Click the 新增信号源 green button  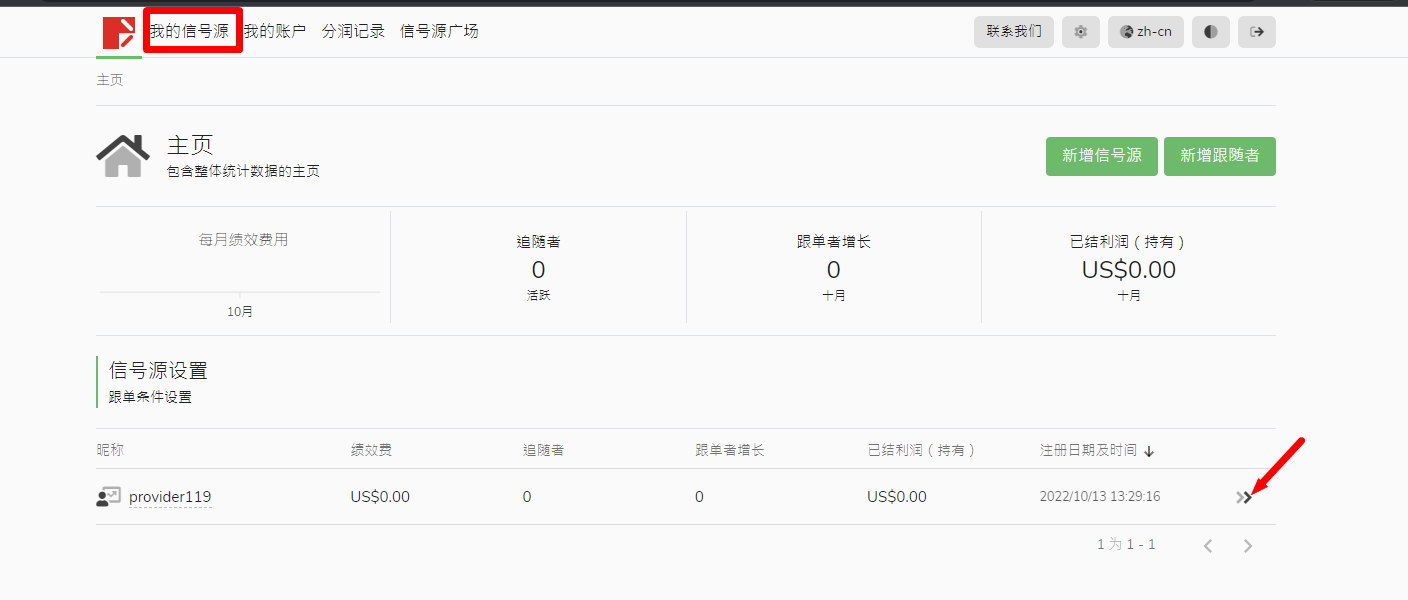point(1101,156)
